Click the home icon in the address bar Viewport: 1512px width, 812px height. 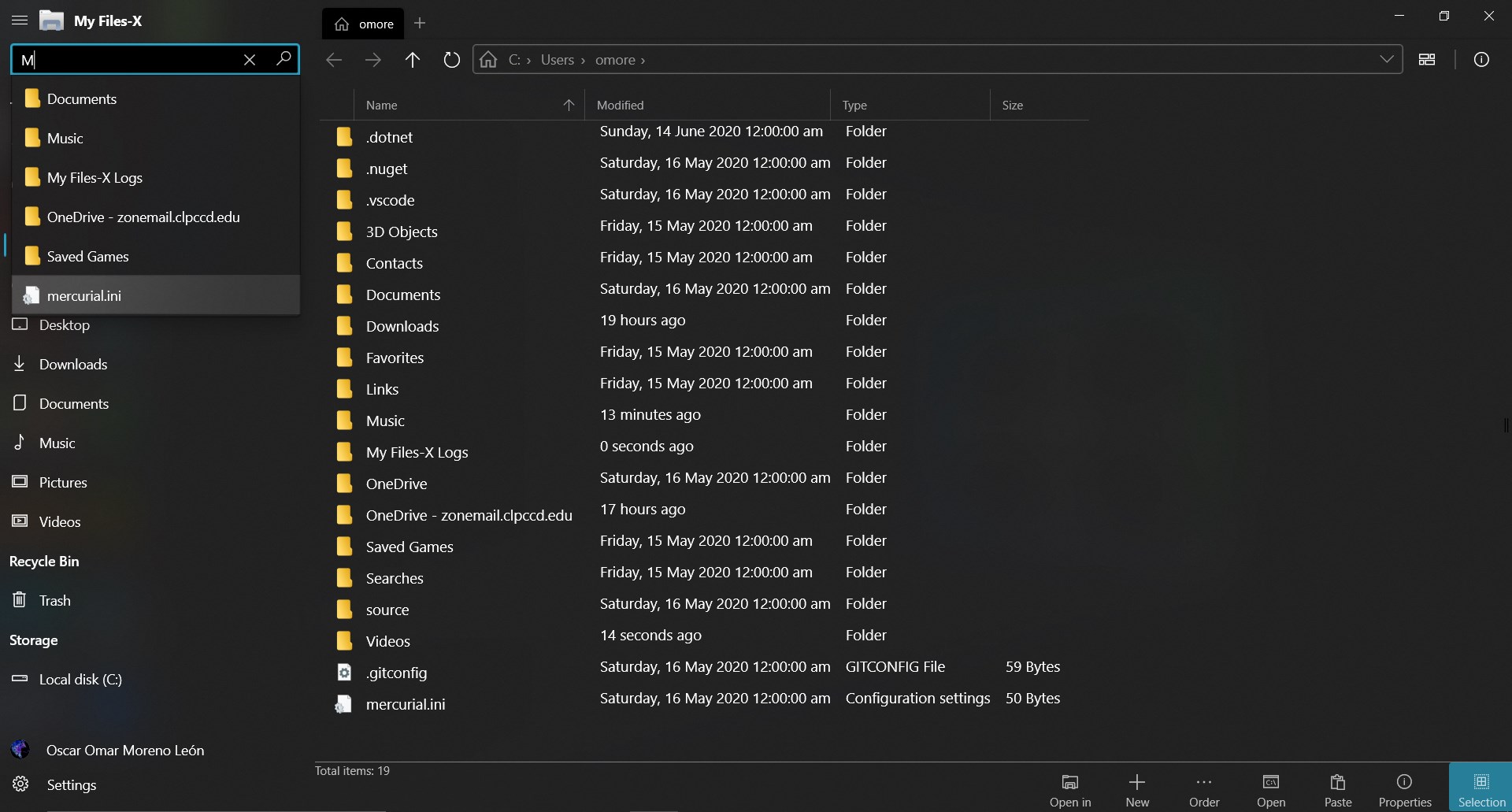click(x=487, y=60)
